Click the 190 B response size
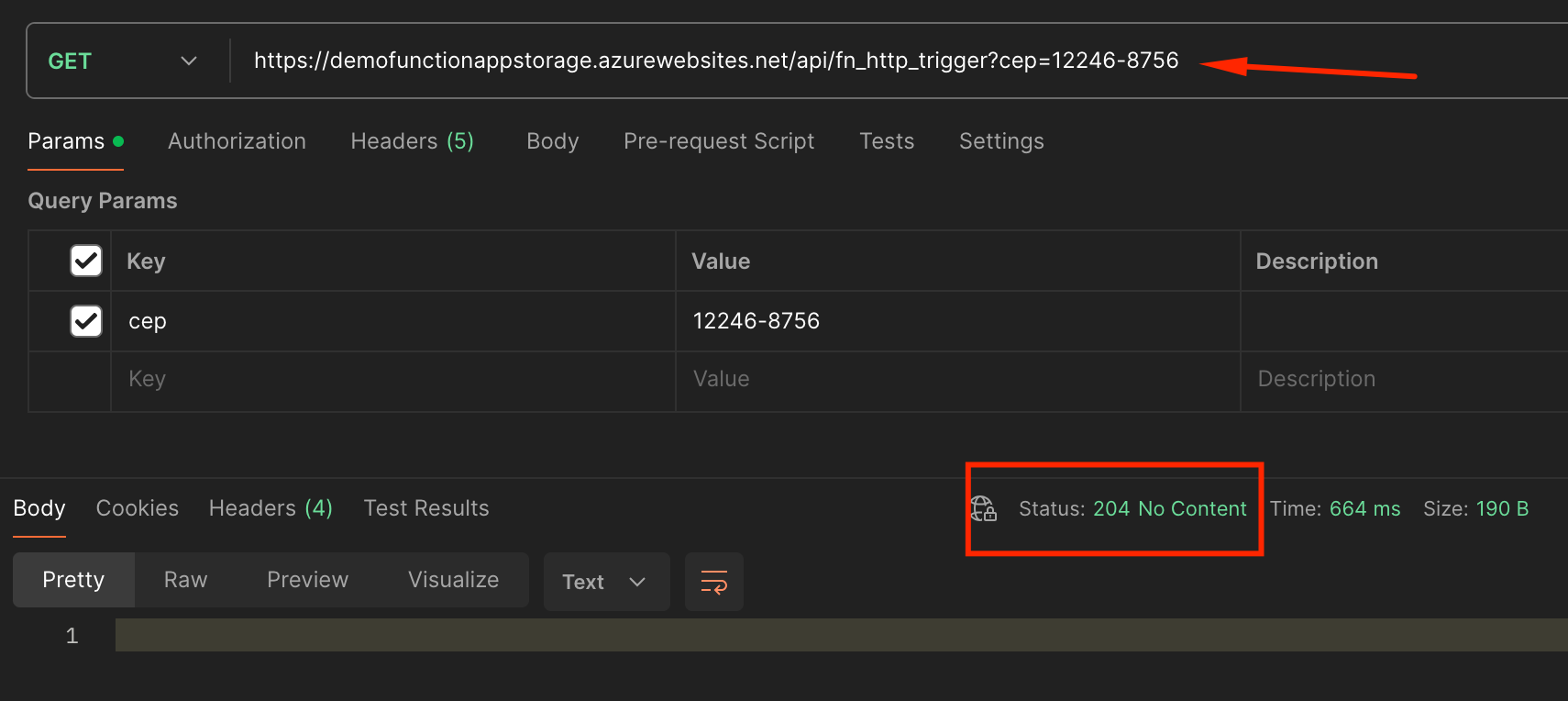1568x701 pixels. coord(1502,509)
